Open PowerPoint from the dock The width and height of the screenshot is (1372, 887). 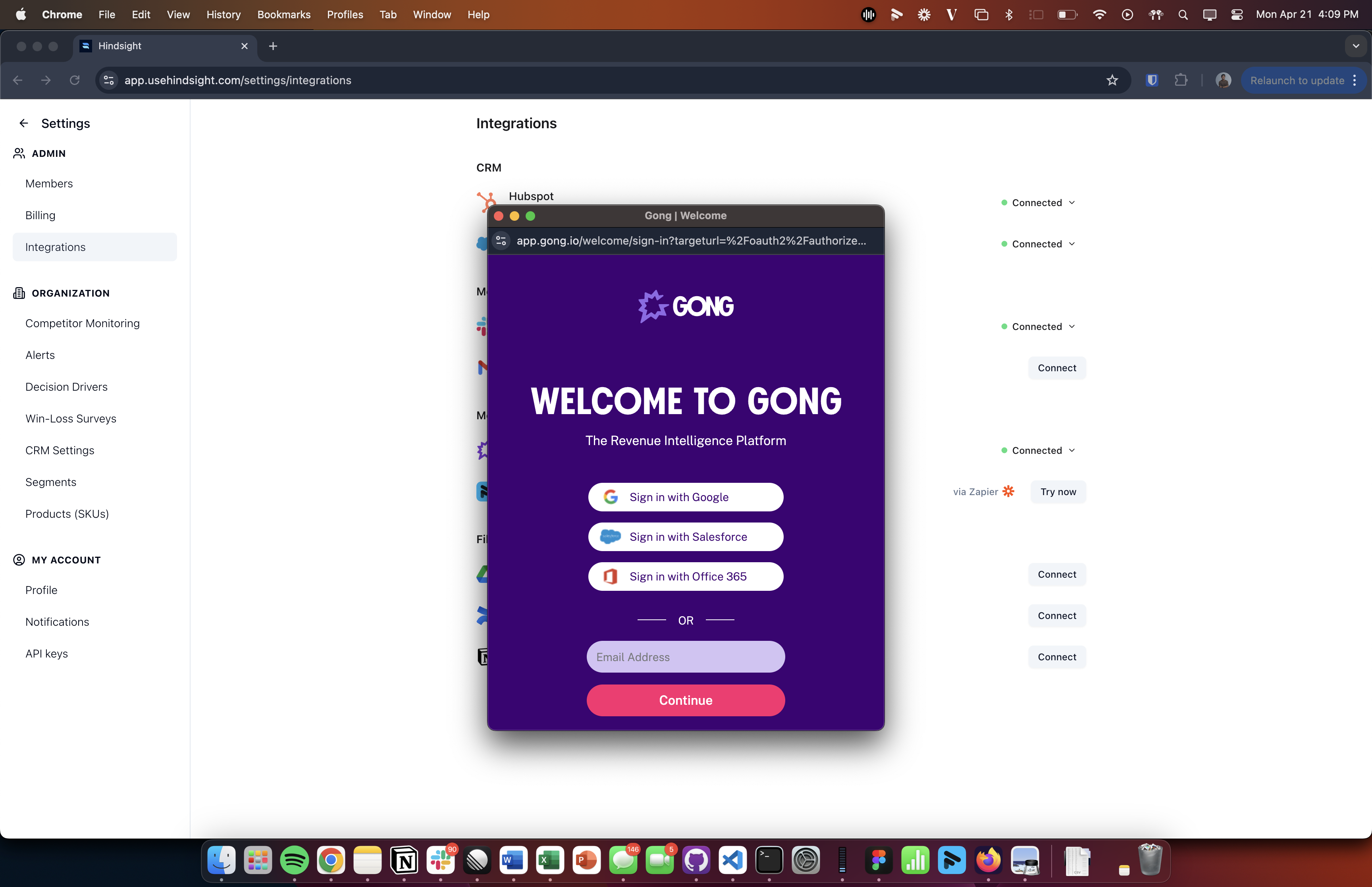pos(586,860)
